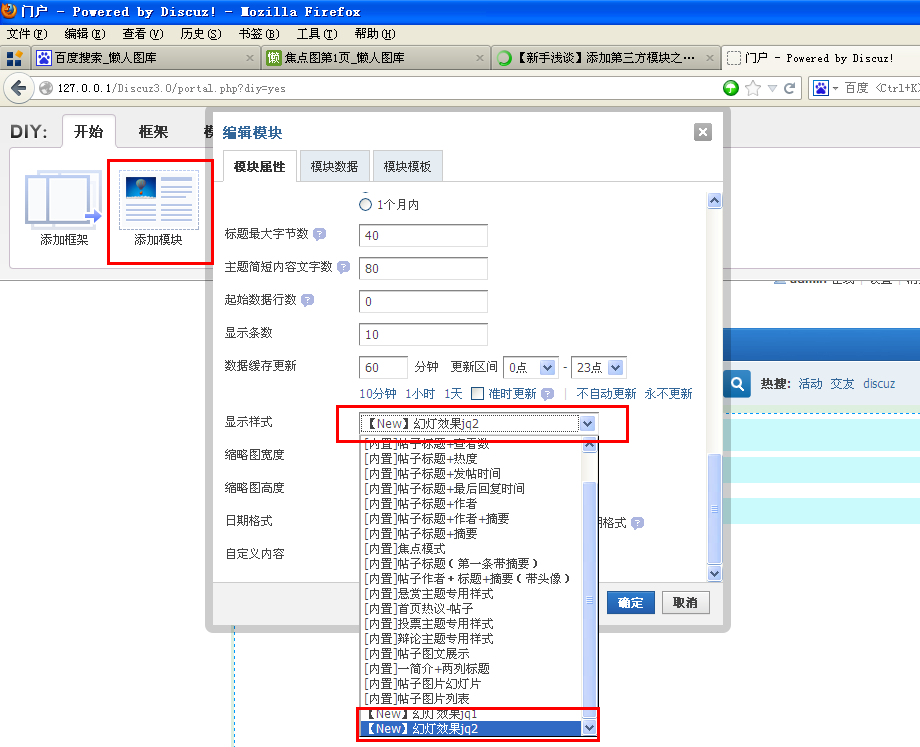Click the Firefox back arrow button
Image resolution: width=920 pixels, height=747 pixels.
coord(18,89)
